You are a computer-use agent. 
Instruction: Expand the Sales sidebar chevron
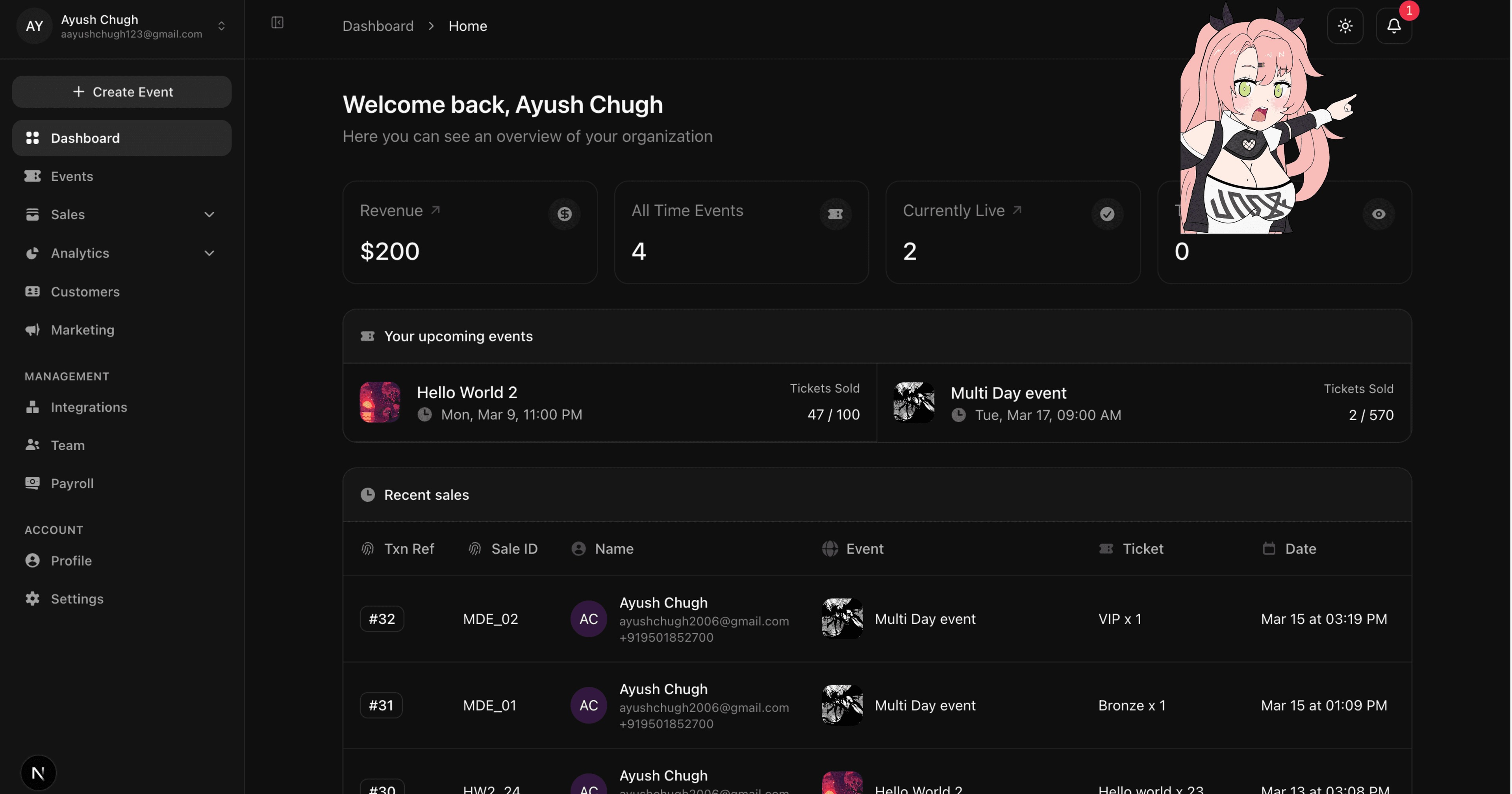pyautogui.click(x=209, y=214)
